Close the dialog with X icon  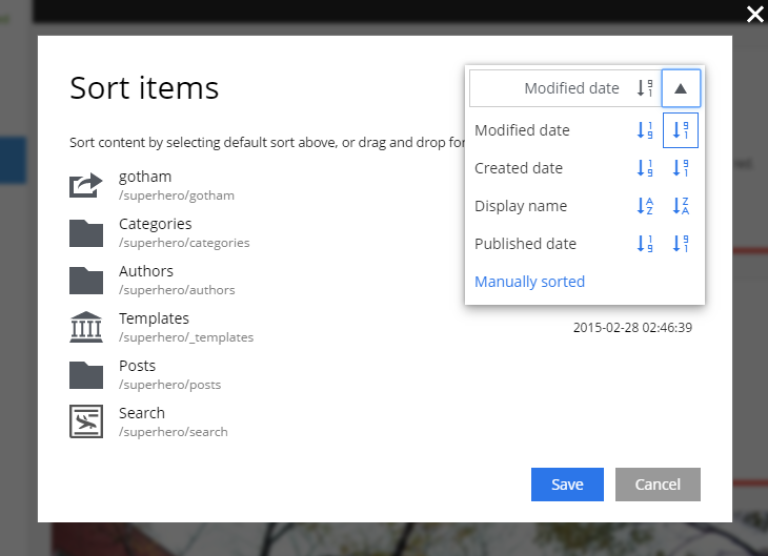coord(755,14)
